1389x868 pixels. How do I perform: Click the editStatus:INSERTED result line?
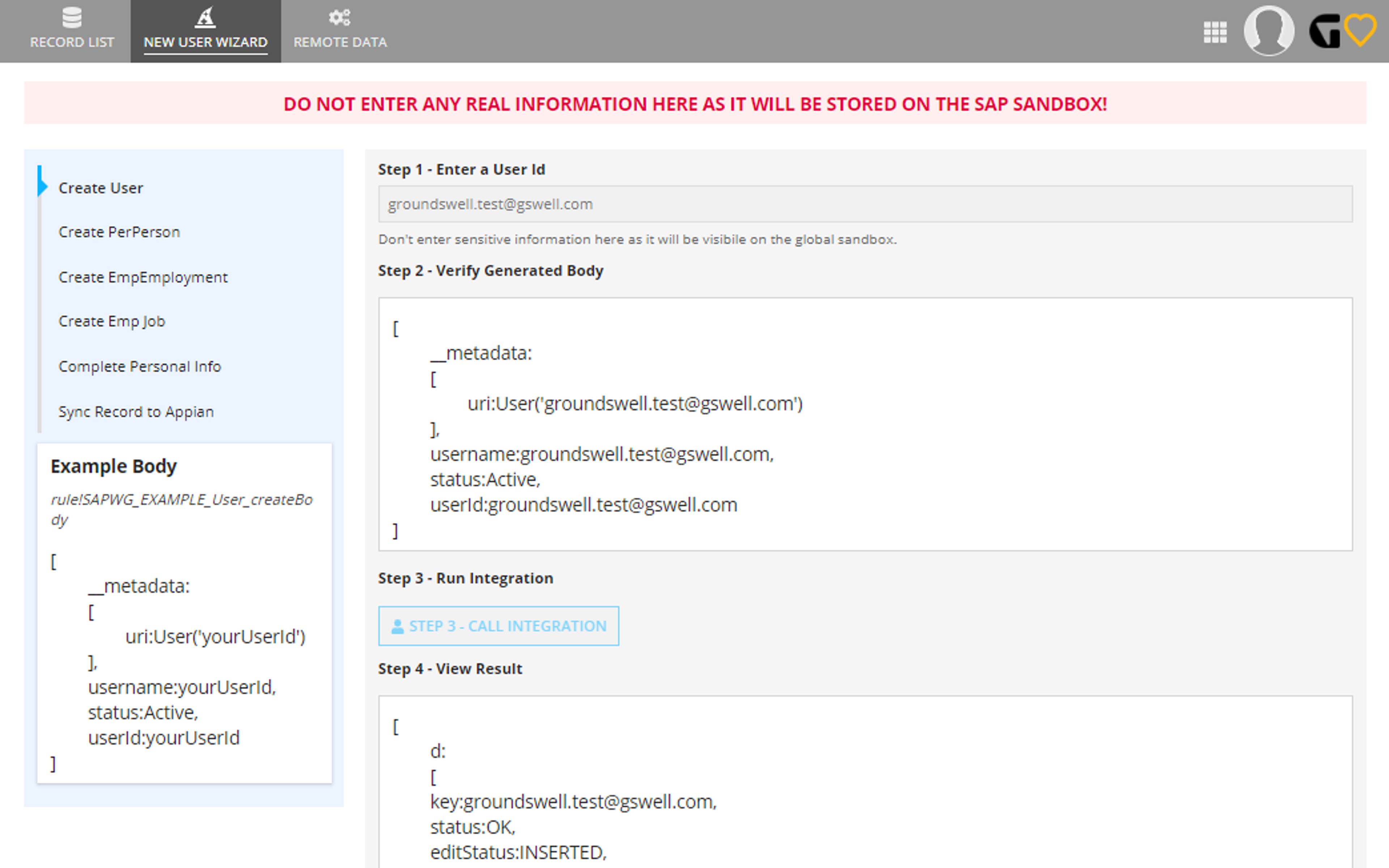(518, 852)
